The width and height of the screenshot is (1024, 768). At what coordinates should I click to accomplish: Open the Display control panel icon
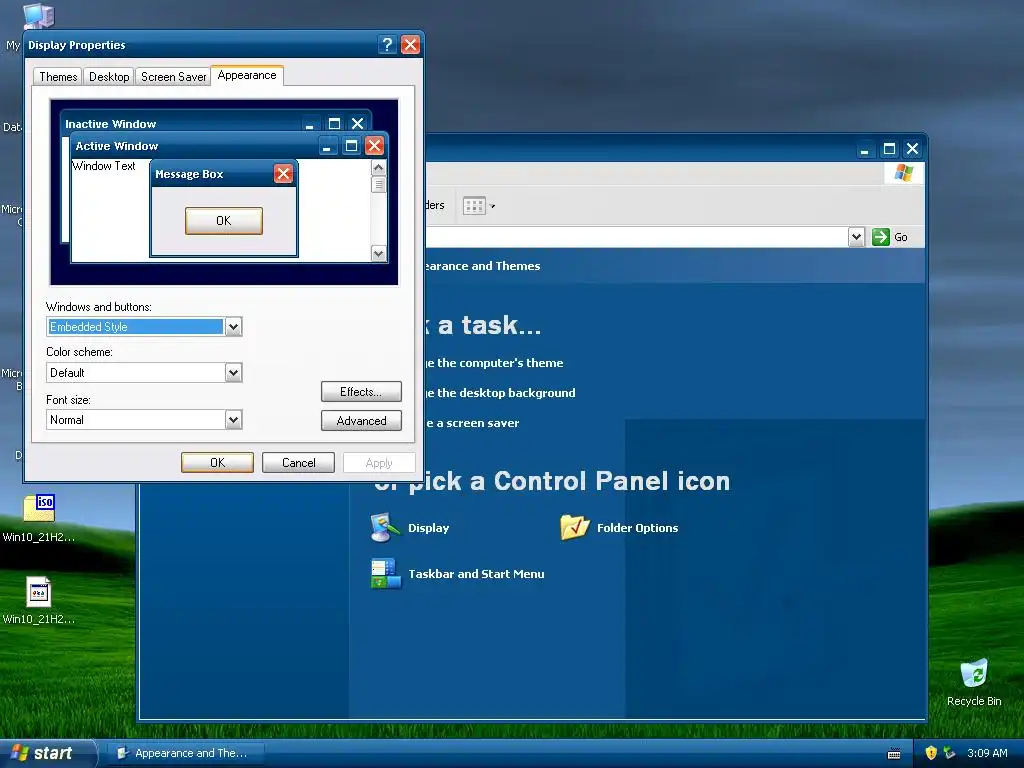coord(410,528)
